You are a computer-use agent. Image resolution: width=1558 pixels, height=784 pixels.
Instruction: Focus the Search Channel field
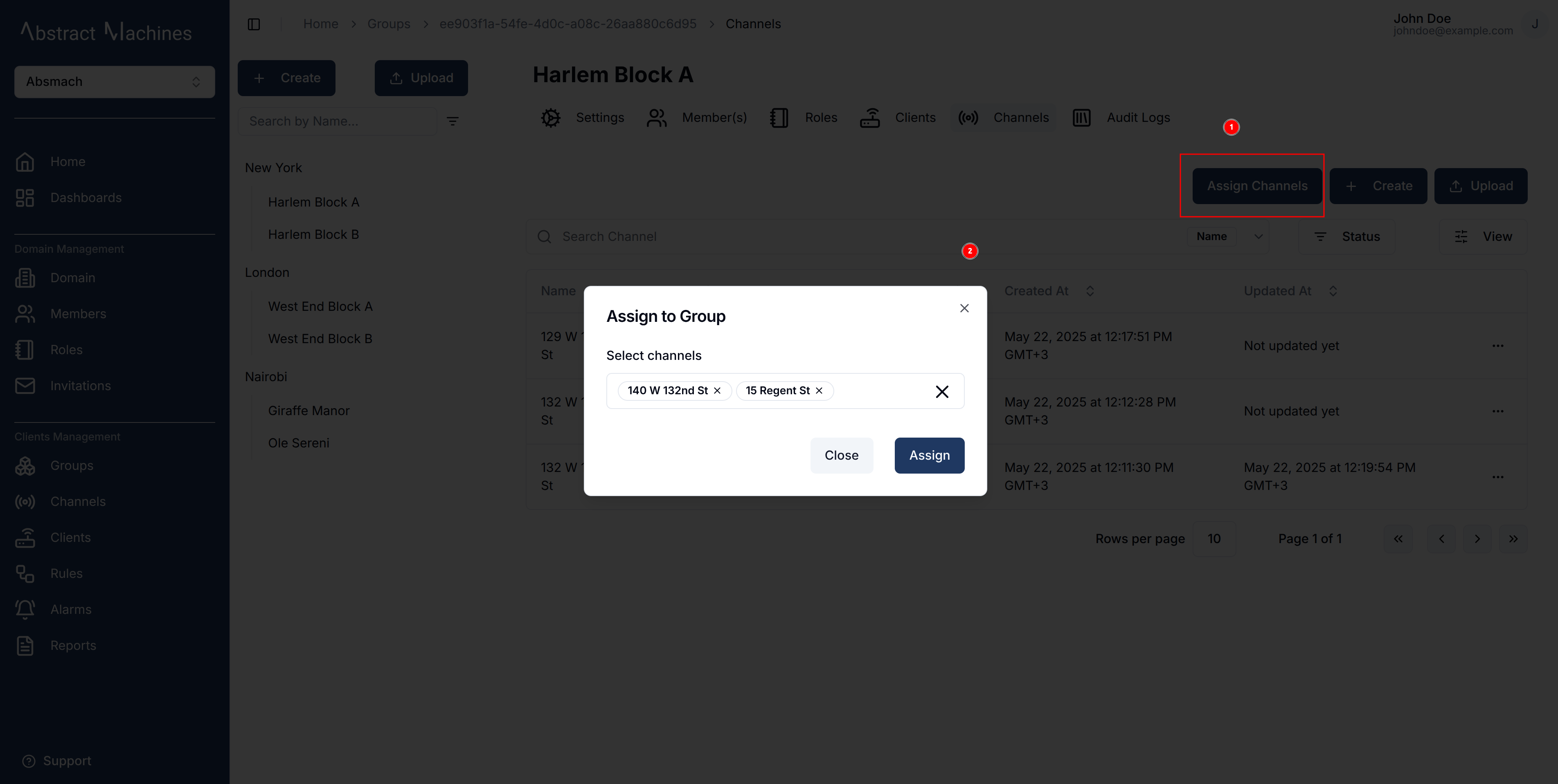(x=859, y=236)
